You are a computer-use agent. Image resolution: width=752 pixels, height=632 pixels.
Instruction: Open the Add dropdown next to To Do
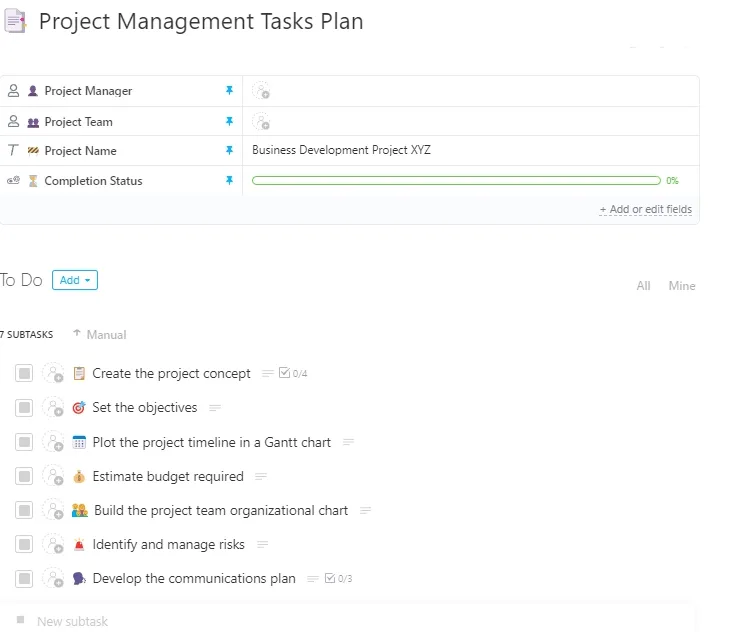click(75, 280)
